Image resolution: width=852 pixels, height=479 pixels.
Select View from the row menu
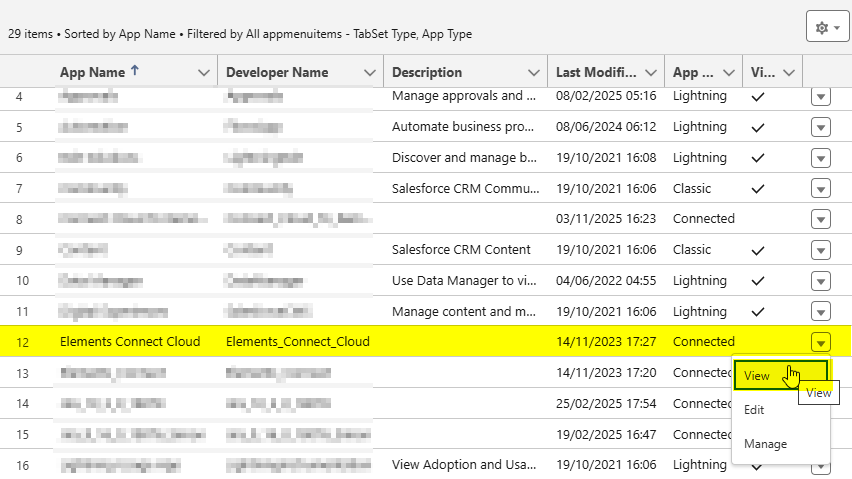757,376
